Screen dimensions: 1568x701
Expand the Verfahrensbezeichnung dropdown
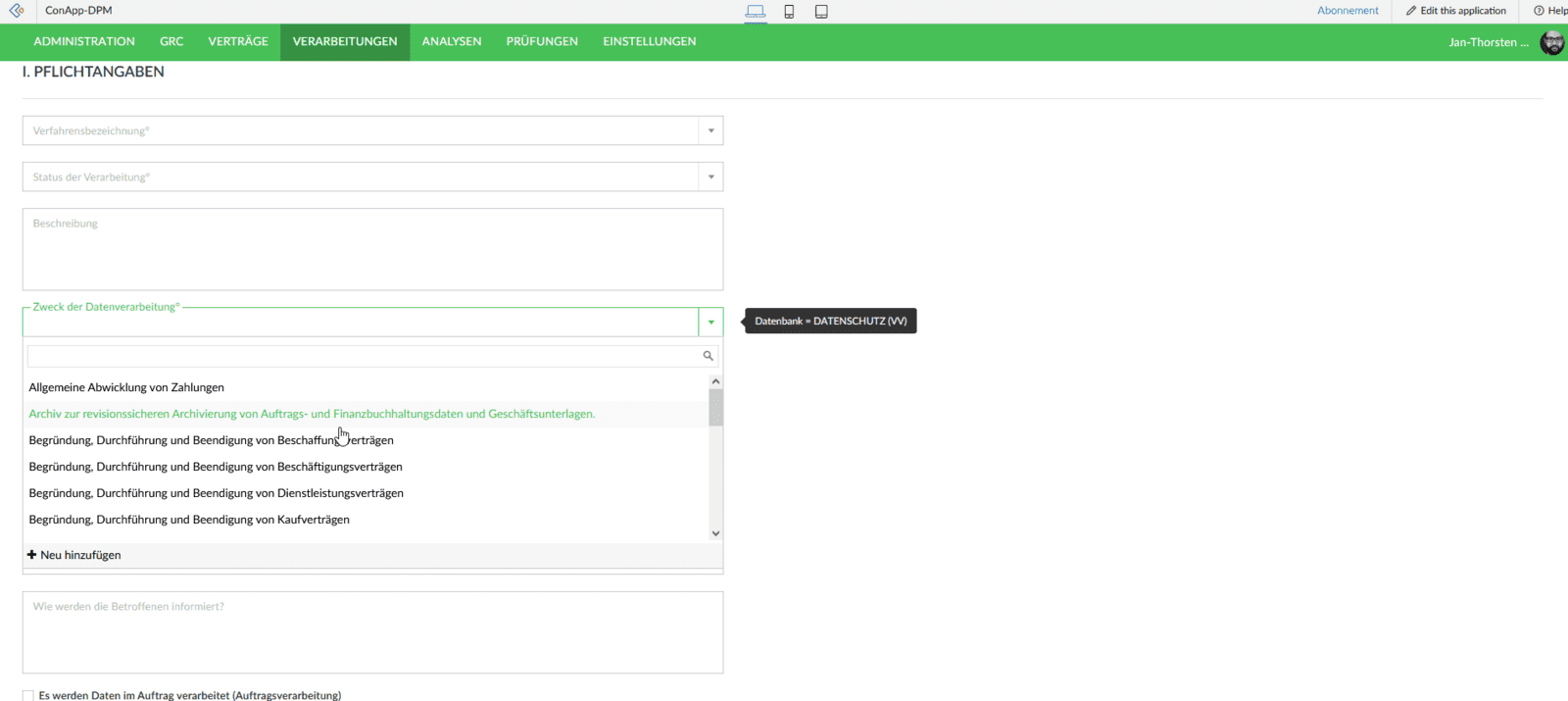point(710,130)
